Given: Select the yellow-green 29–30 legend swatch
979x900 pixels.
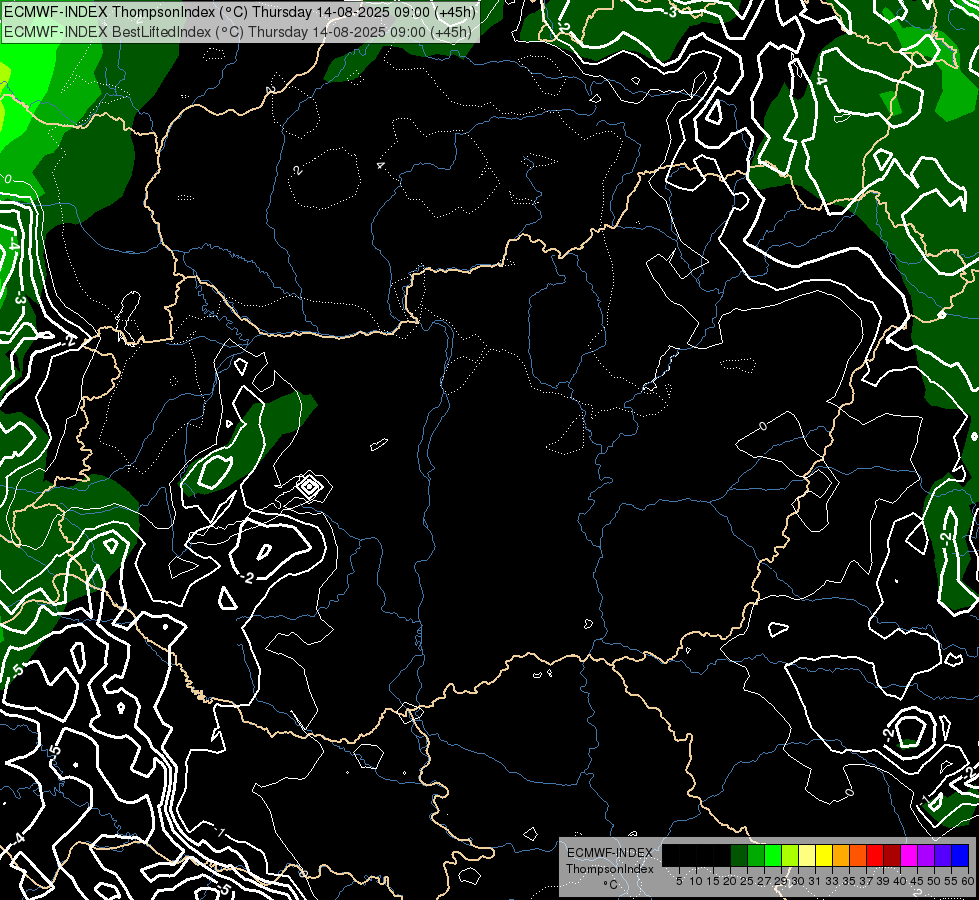Looking at the screenshot, I should [x=790, y=855].
